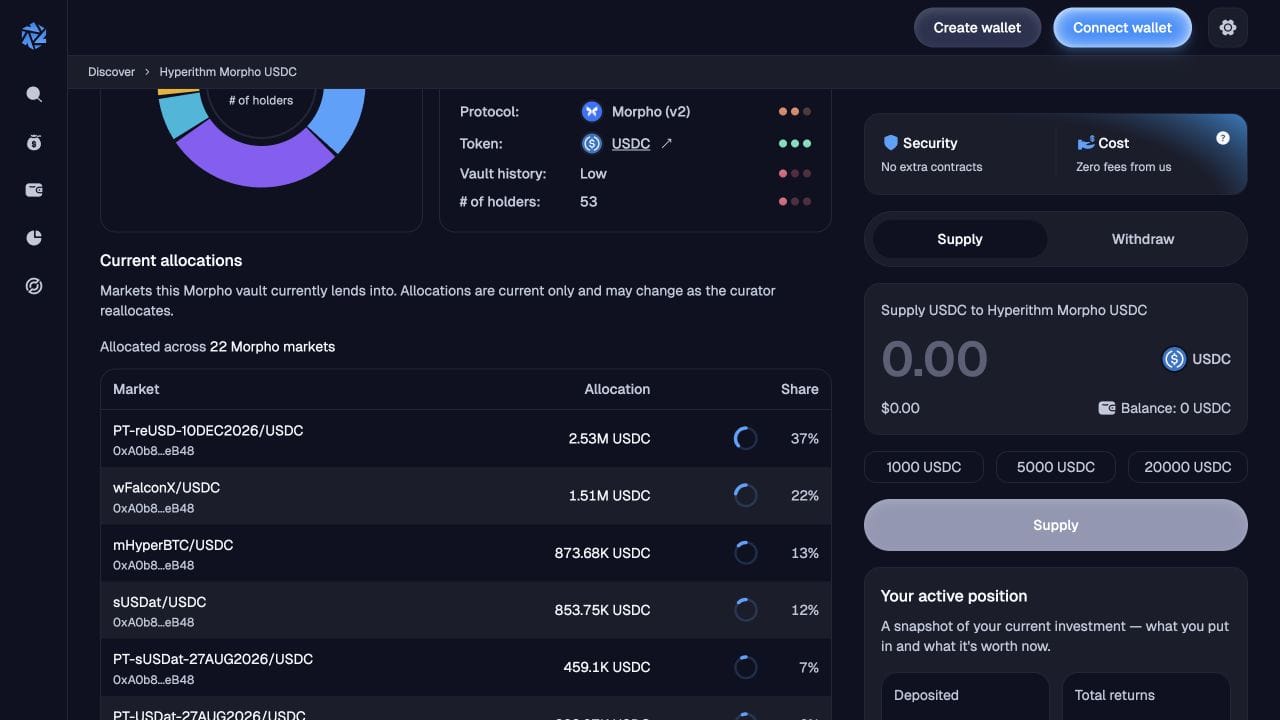Screen dimensions: 1280x720
Task: Open the external link arrow beside USDC
Action: click(x=667, y=144)
